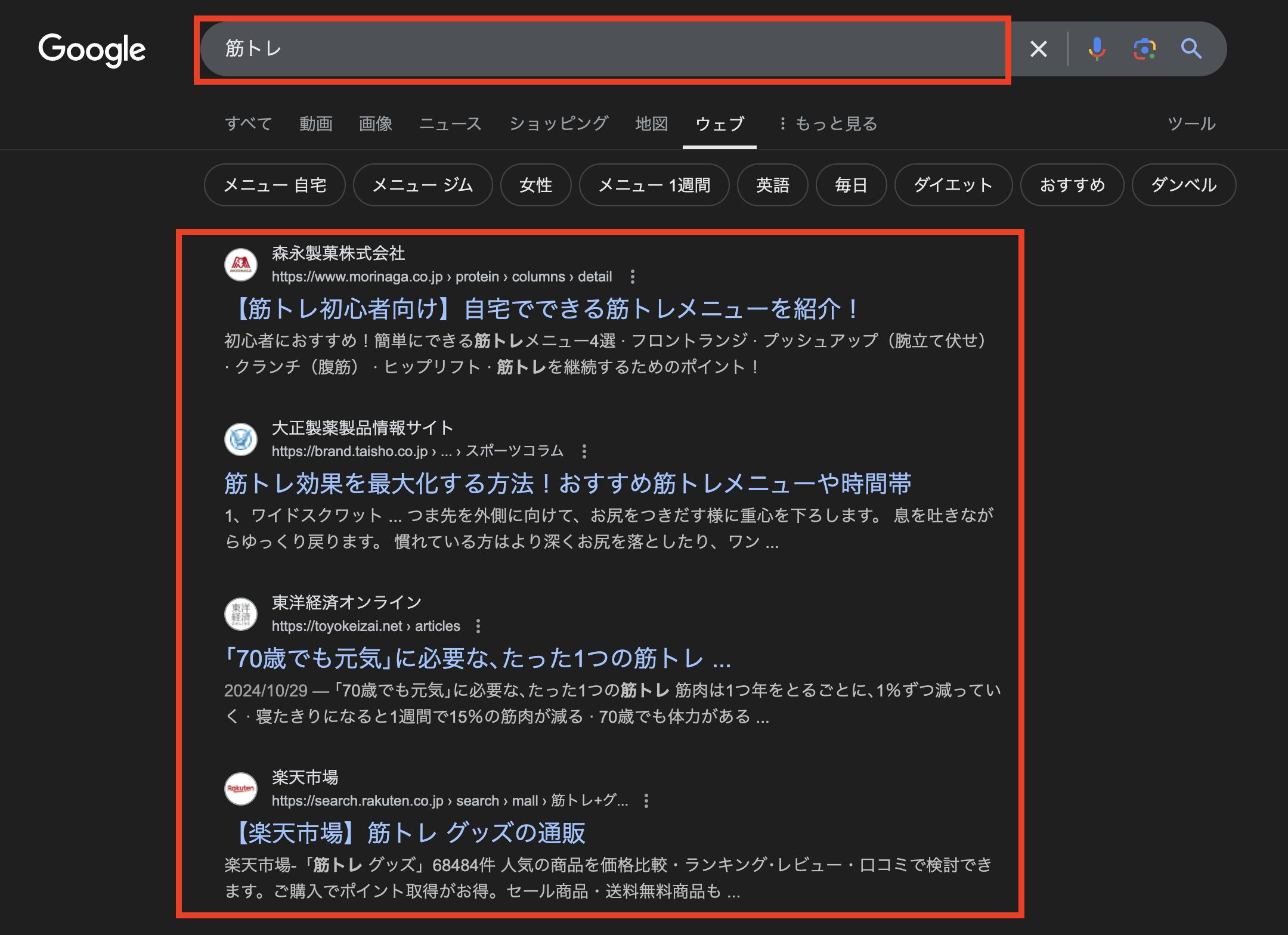Open more options for morinaga.co.jp result

[632, 277]
